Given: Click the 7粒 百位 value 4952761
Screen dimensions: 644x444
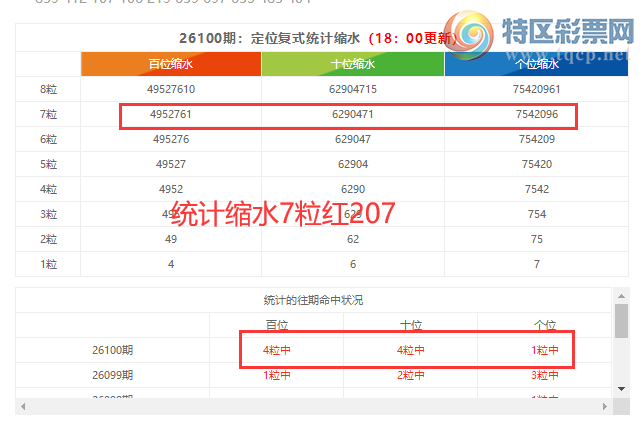Looking at the screenshot, I should pos(171,115).
